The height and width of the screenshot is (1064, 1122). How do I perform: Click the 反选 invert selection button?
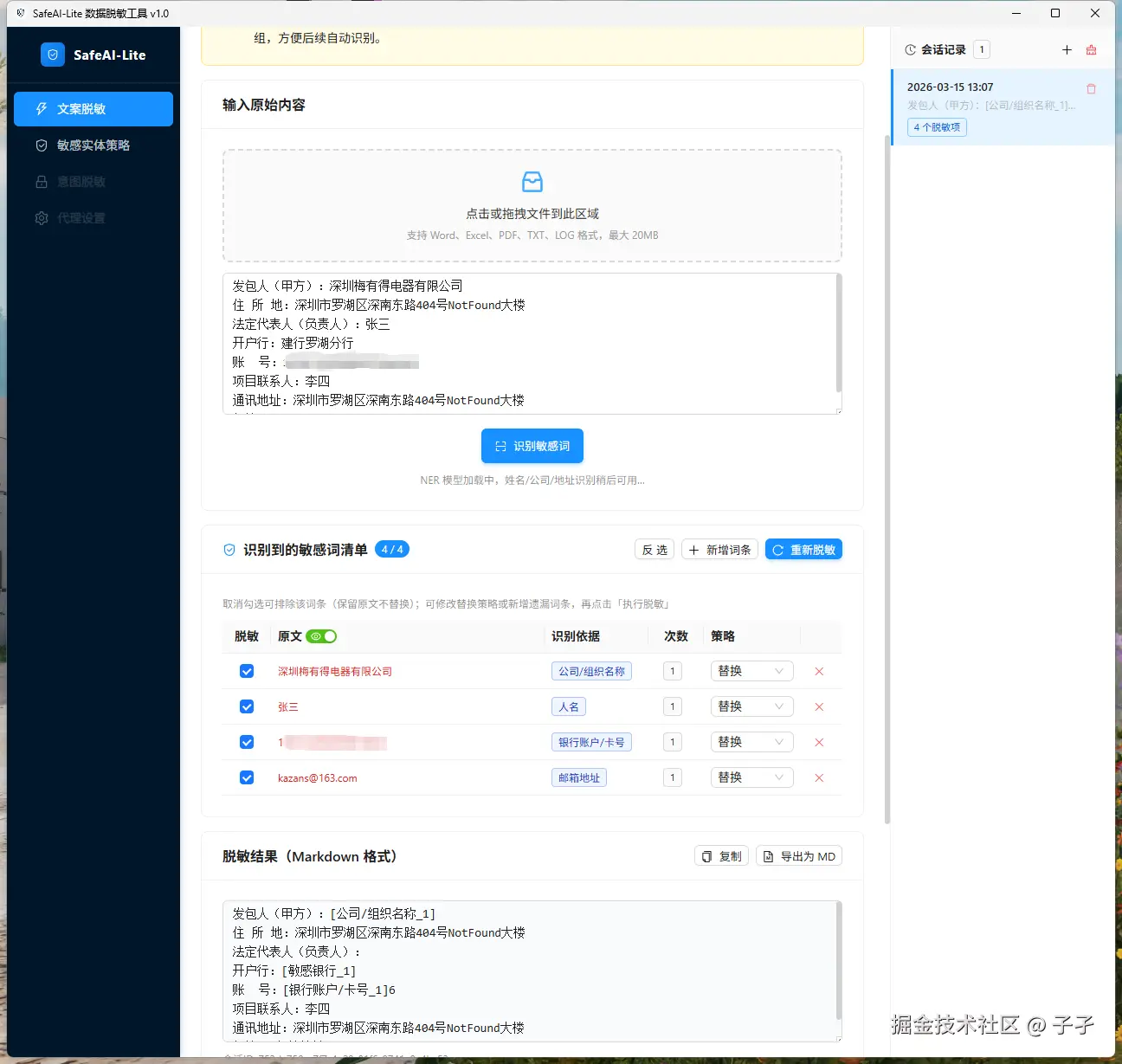pyautogui.click(x=654, y=549)
